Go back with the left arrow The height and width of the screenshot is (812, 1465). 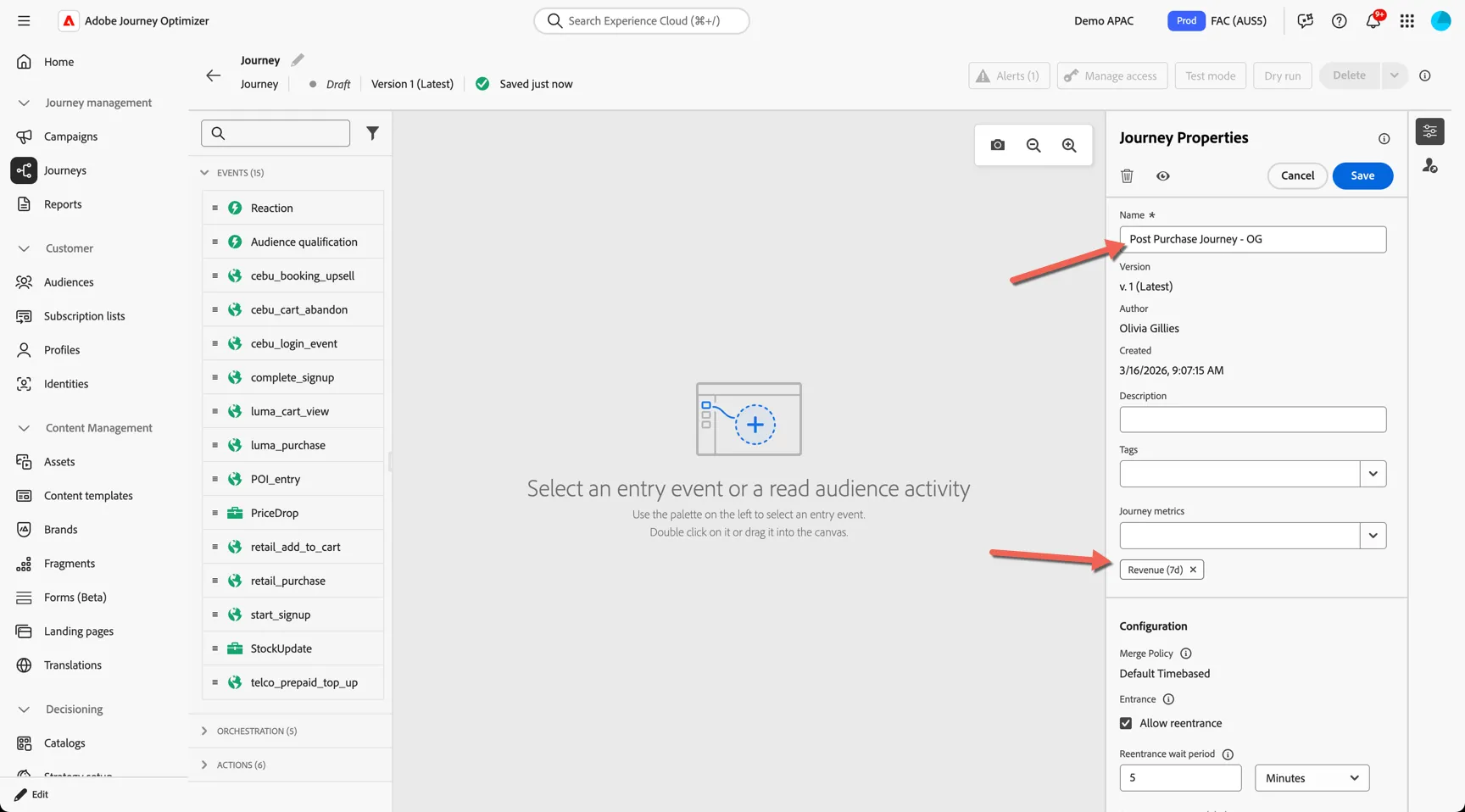213,75
